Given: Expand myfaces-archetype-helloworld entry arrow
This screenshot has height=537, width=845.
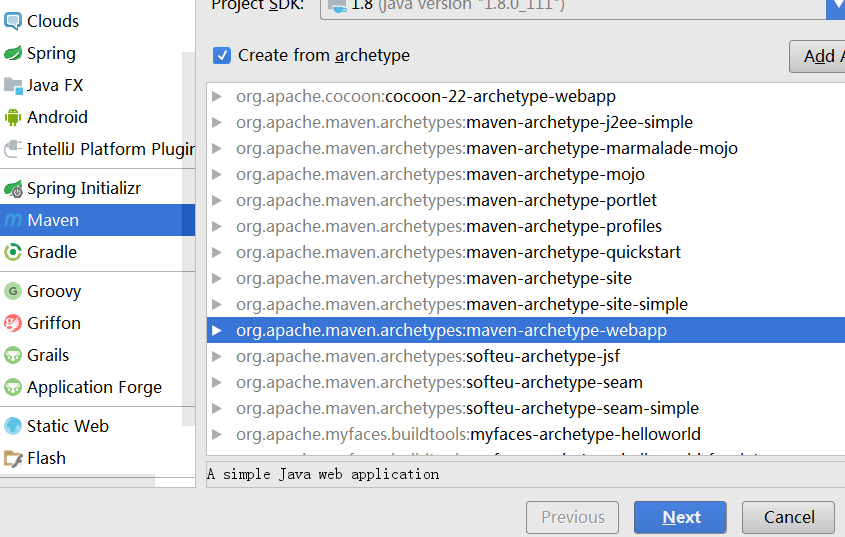Looking at the screenshot, I should click(x=217, y=434).
